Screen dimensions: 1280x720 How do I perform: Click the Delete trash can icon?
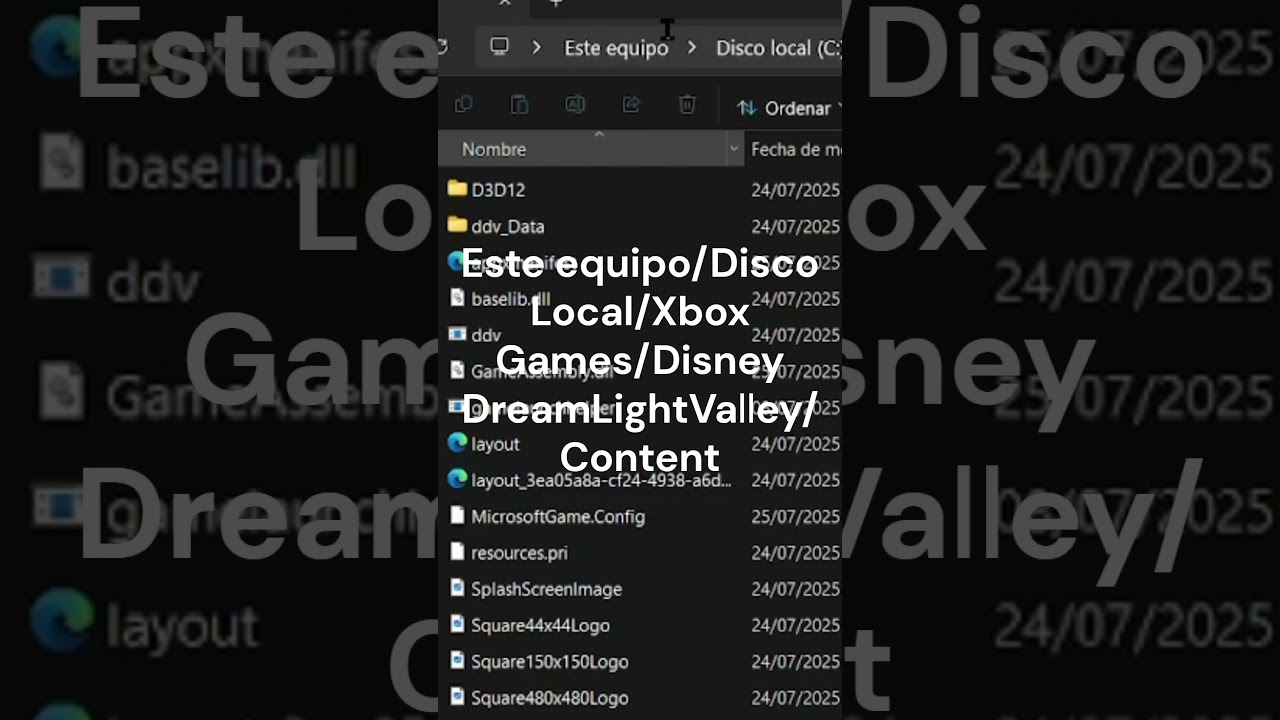[x=687, y=104]
